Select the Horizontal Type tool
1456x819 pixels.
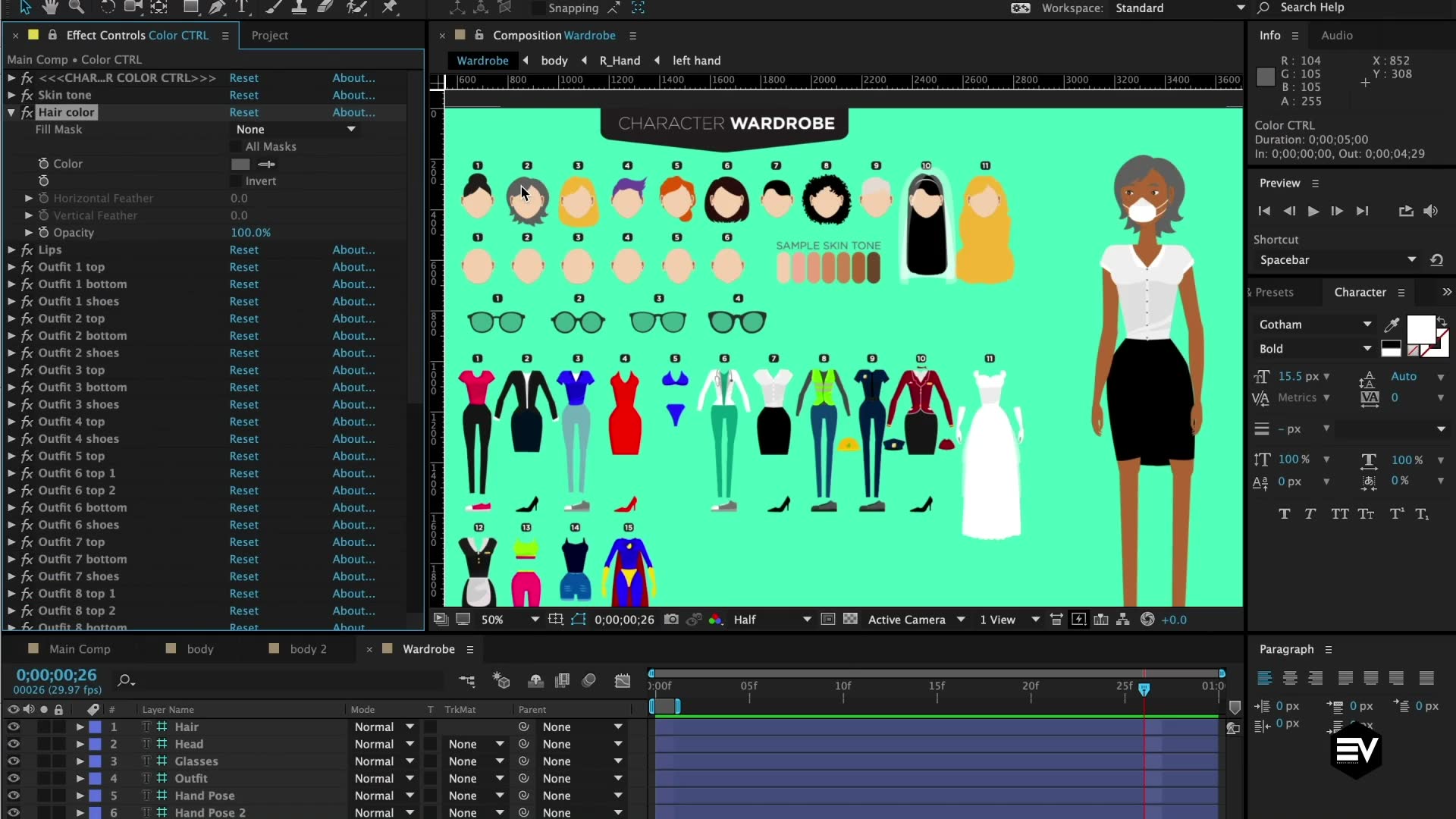click(x=243, y=7)
